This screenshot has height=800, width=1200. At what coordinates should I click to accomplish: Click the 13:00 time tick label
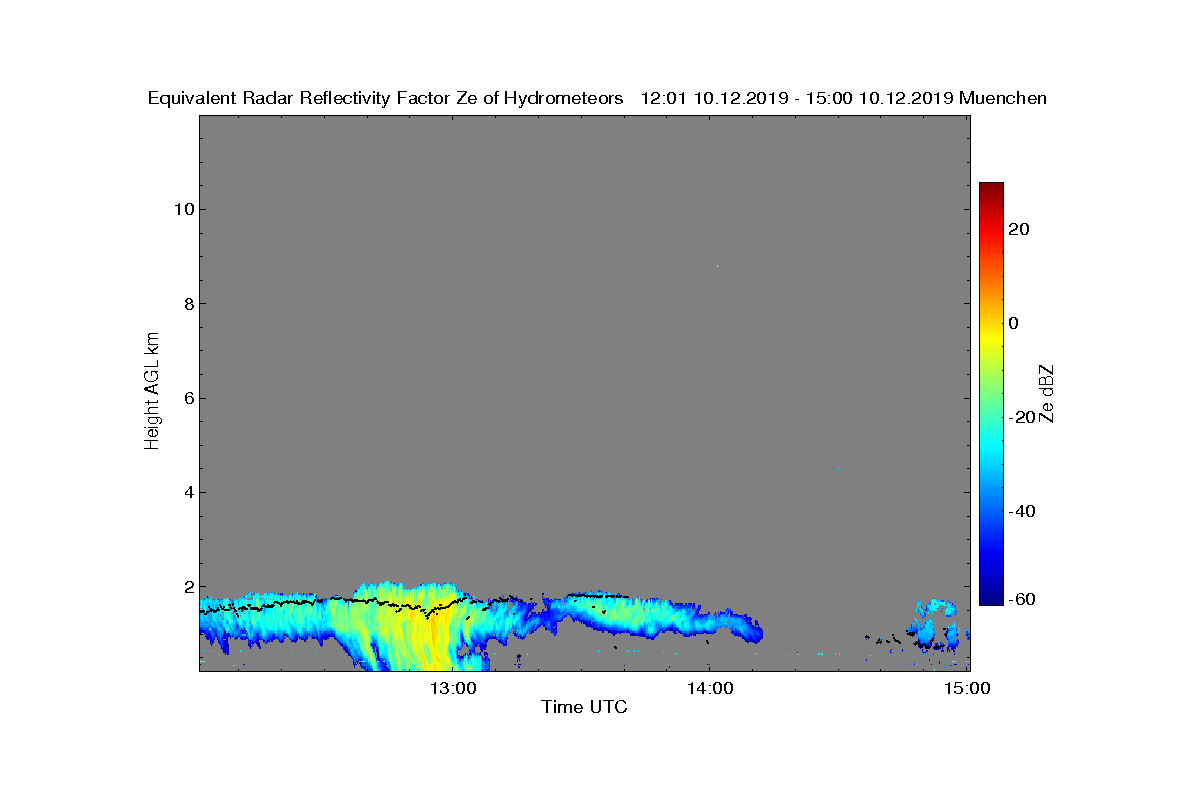click(453, 688)
